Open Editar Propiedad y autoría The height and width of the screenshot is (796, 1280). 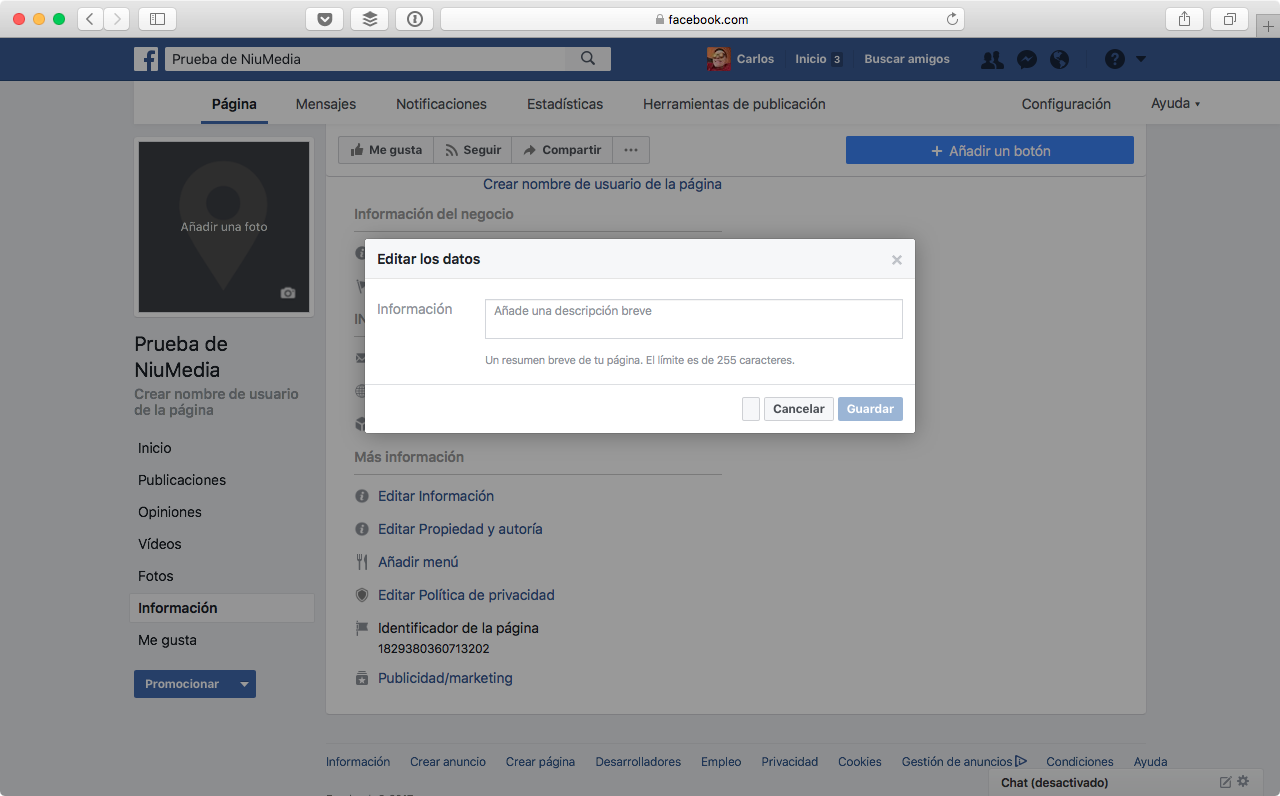coord(460,529)
